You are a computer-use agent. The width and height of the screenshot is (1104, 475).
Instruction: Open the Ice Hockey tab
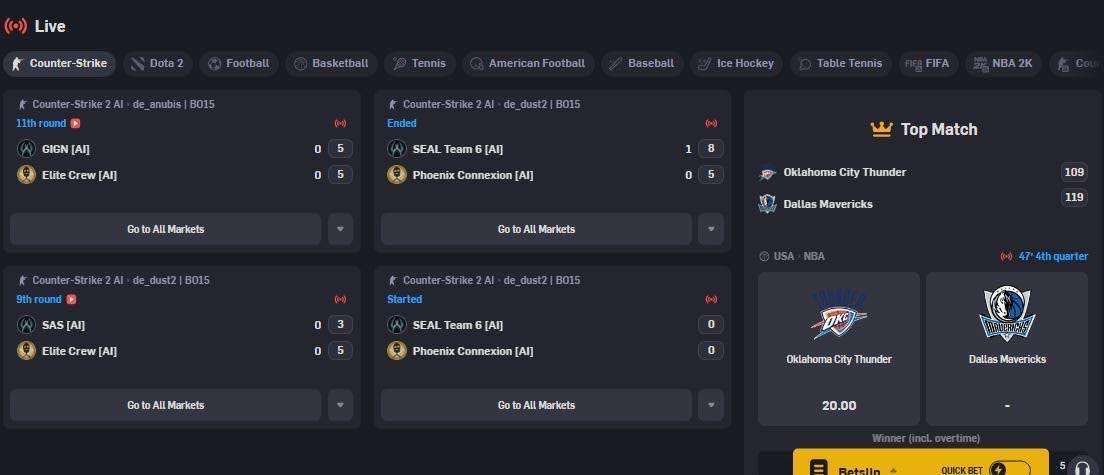(736, 64)
